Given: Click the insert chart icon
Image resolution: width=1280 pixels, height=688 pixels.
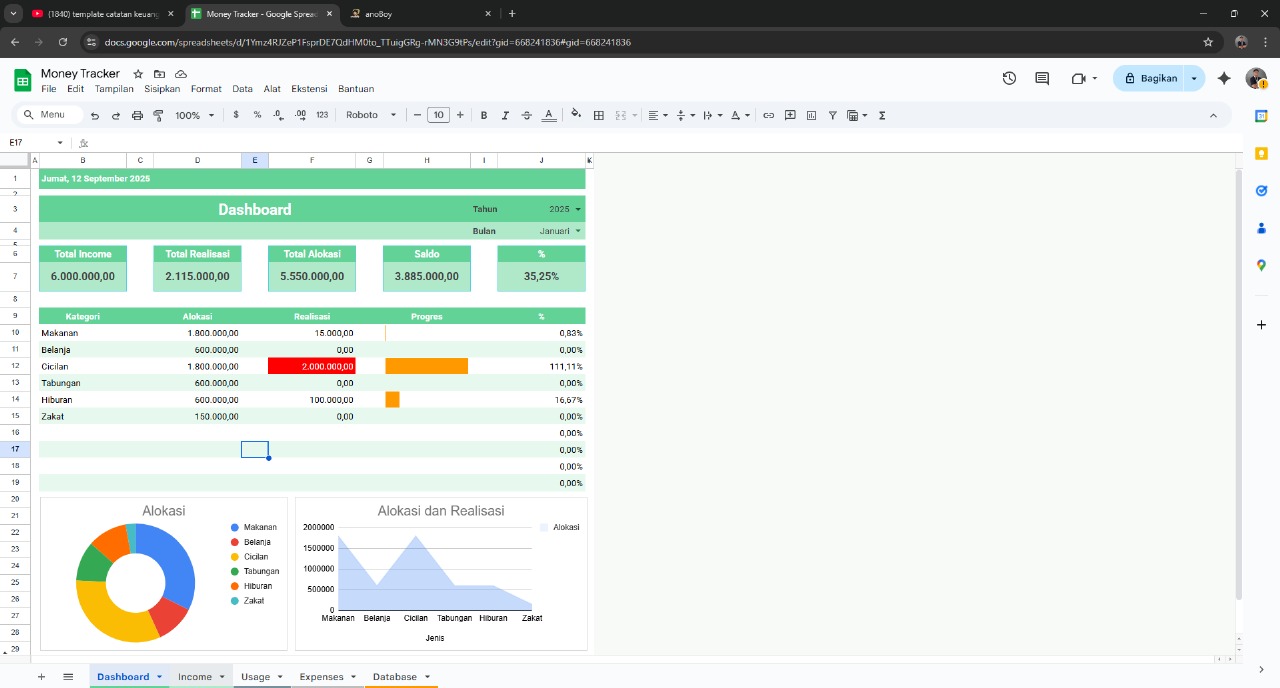Looking at the screenshot, I should pos(811,115).
